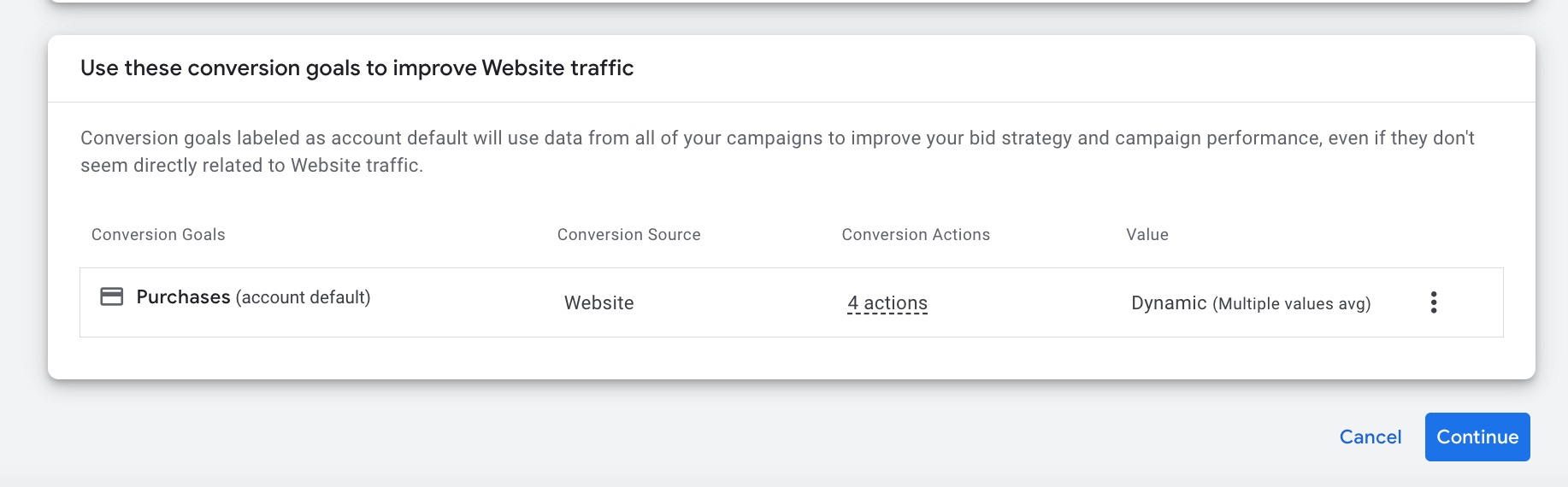Click the Conversion Goals column header
The image size is (1568, 487).
pos(158,234)
